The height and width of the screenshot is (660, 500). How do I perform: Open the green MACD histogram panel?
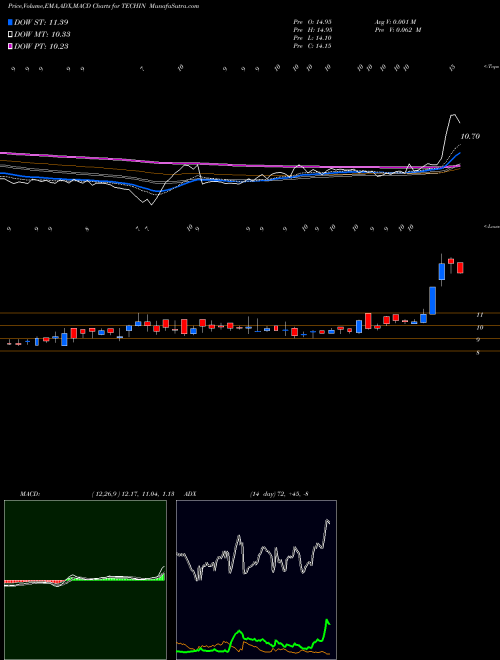[85, 580]
